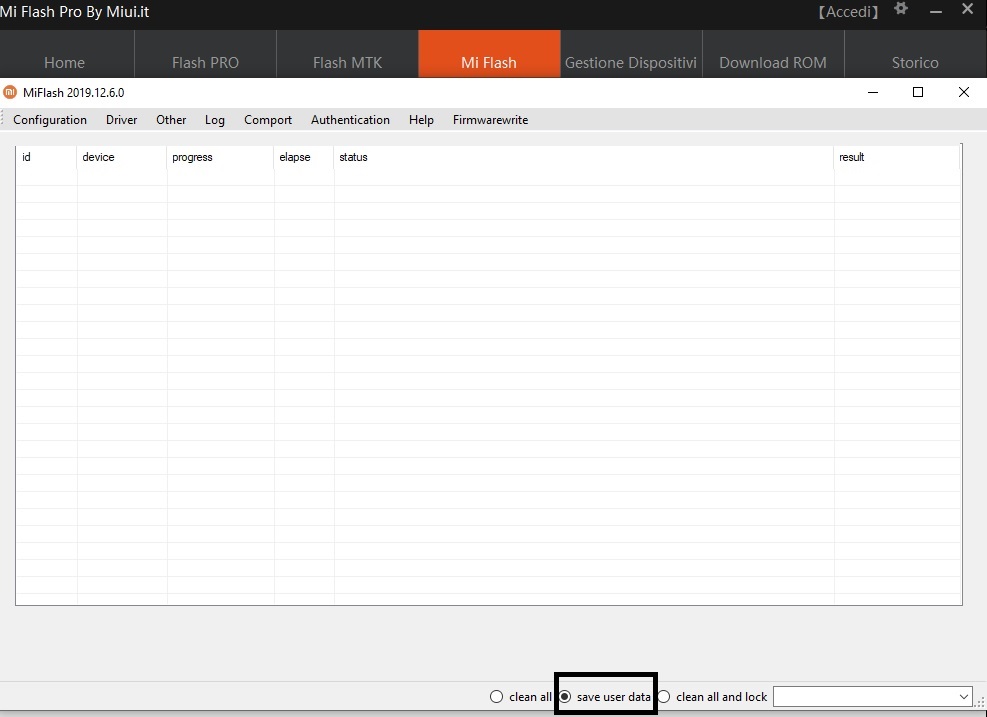Click the result column header
Image resolution: width=987 pixels, height=717 pixels.
pos(897,157)
